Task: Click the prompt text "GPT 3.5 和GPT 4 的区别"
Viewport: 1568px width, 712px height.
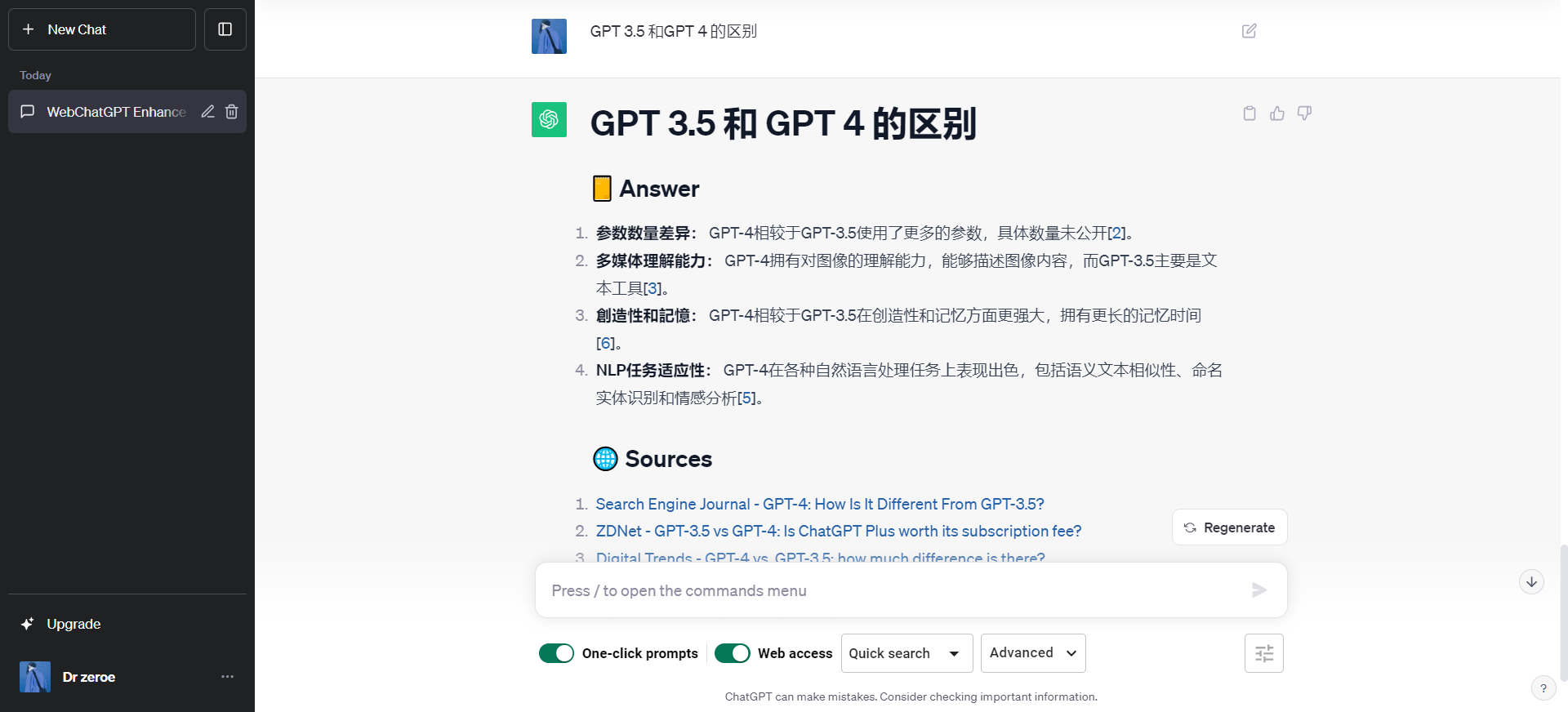Action: (x=674, y=32)
